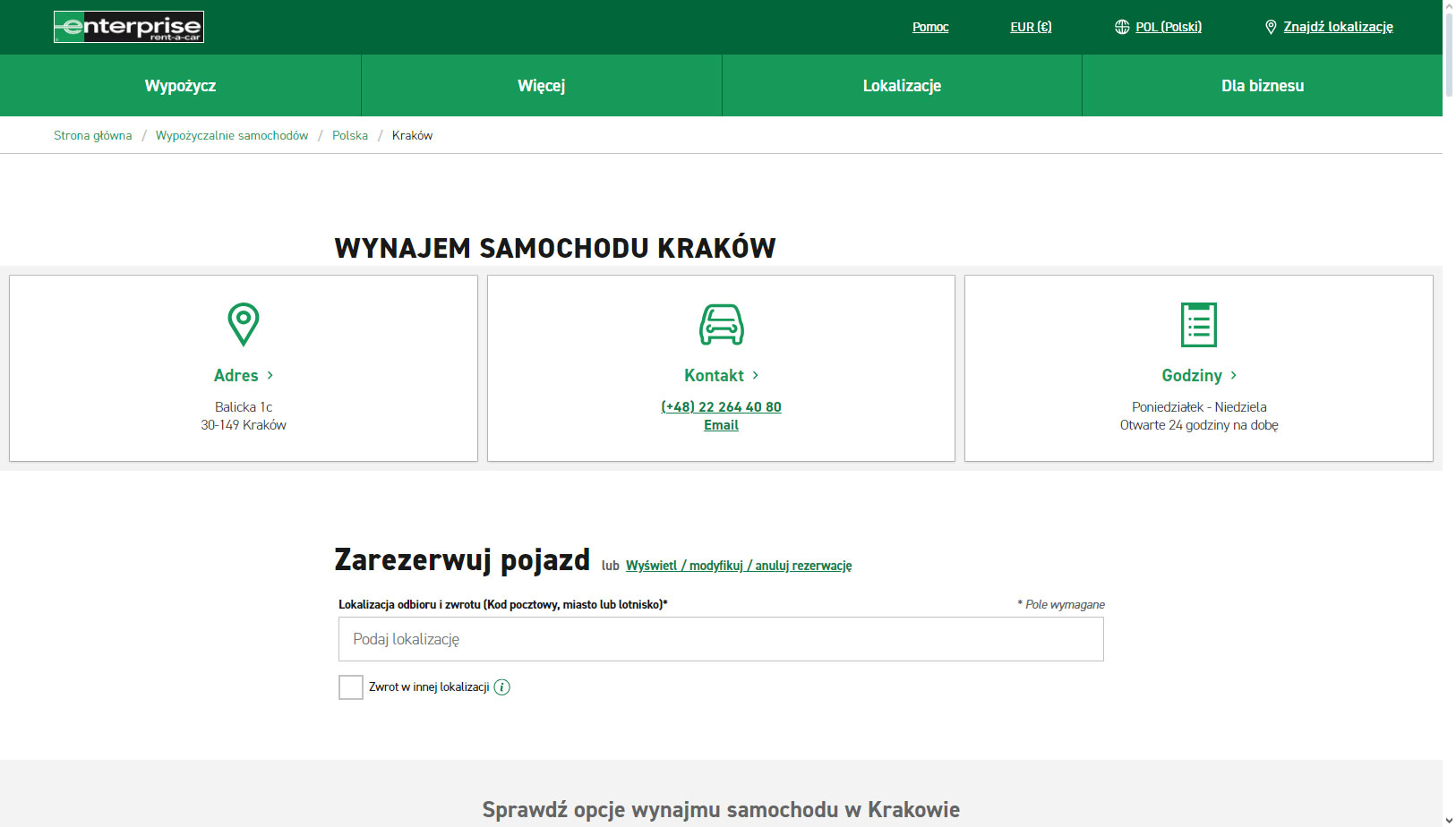The image size is (1456, 827).
Task: Click the Email contact link
Action: [x=721, y=425]
